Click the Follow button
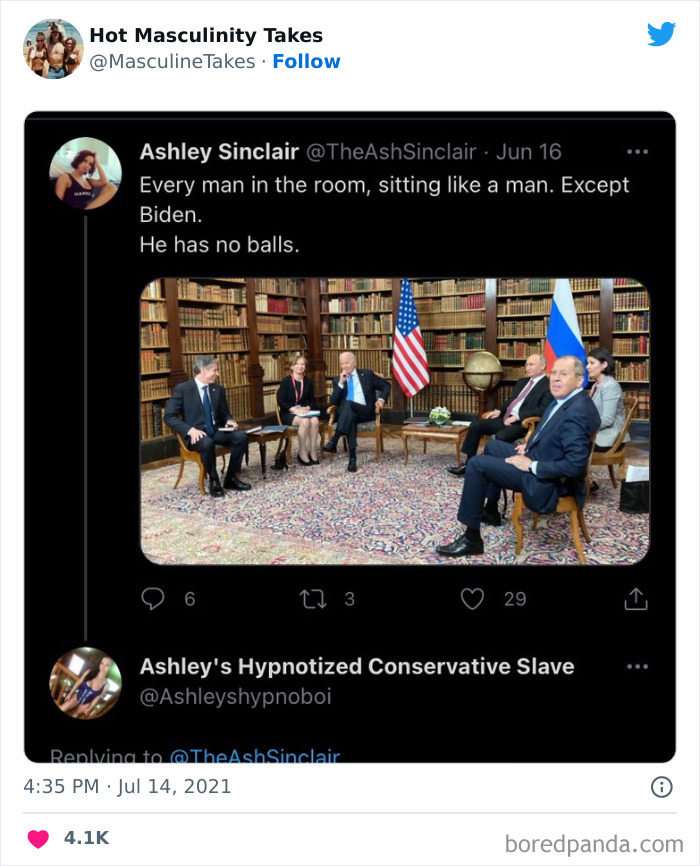 click(x=306, y=61)
